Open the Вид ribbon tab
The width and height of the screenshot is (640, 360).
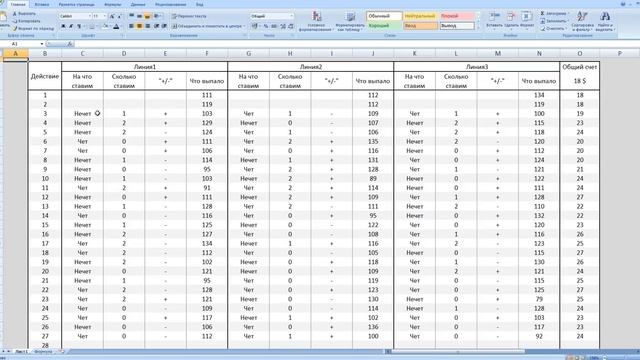[x=200, y=4]
